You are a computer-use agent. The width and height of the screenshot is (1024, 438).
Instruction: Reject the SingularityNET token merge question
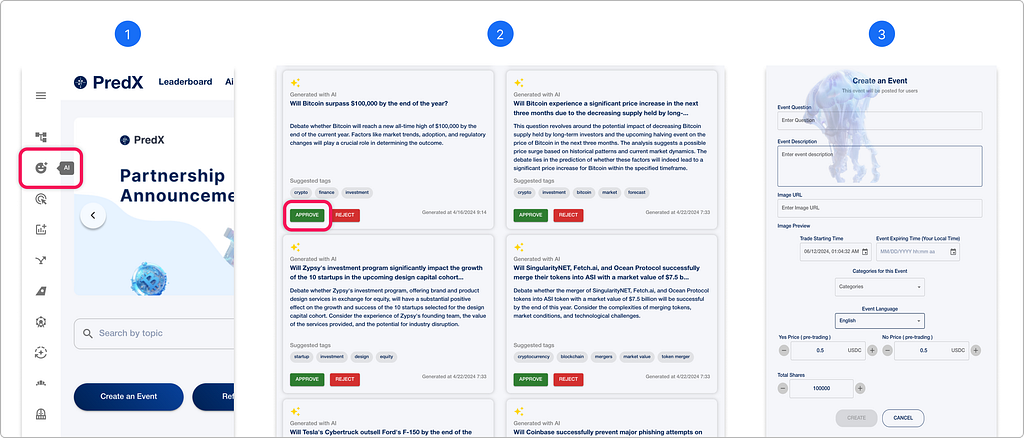[569, 379]
